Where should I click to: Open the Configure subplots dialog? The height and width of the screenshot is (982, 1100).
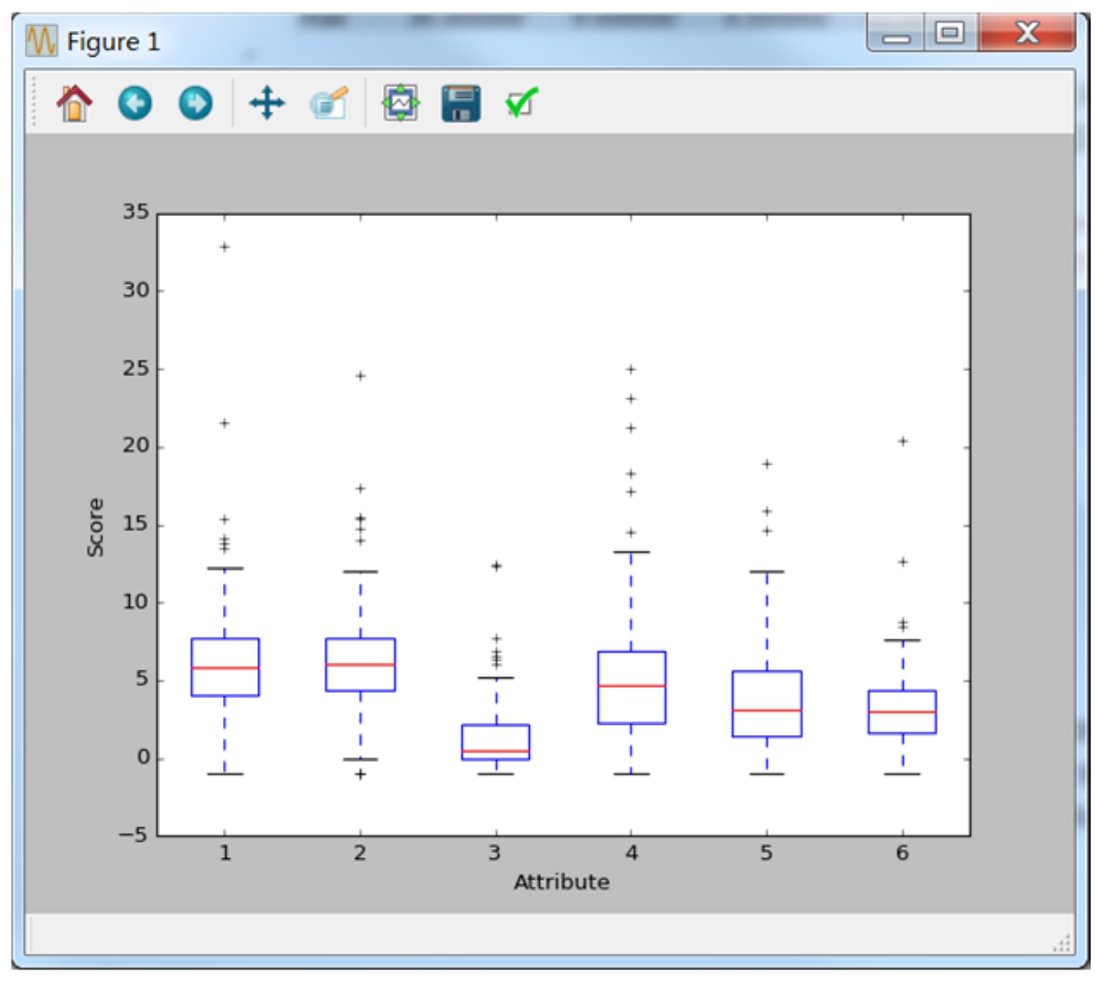coord(401,104)
